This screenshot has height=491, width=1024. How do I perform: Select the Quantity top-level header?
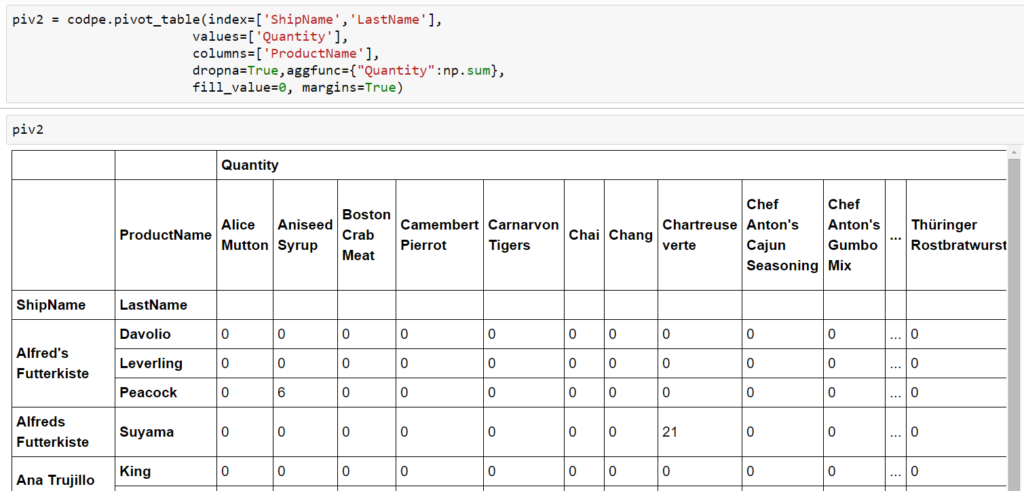[x=250, y=165]
